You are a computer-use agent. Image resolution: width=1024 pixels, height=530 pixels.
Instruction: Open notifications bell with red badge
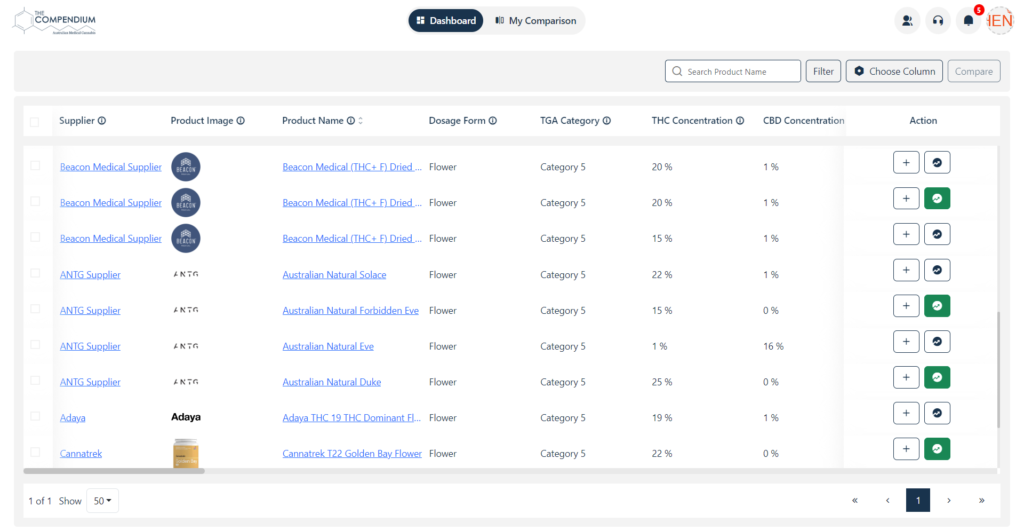point(969,21)
